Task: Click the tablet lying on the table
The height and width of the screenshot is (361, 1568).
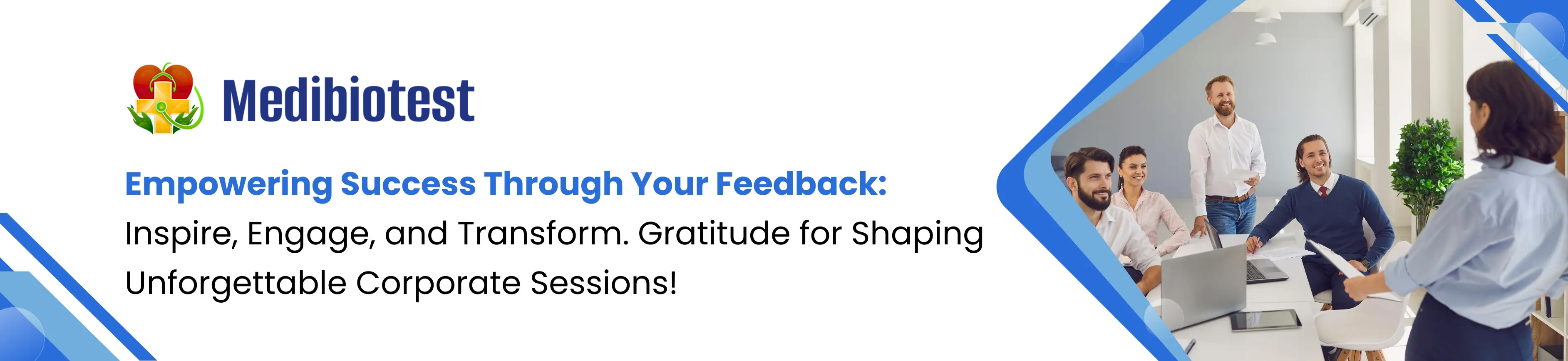Action: (1265, 320)
